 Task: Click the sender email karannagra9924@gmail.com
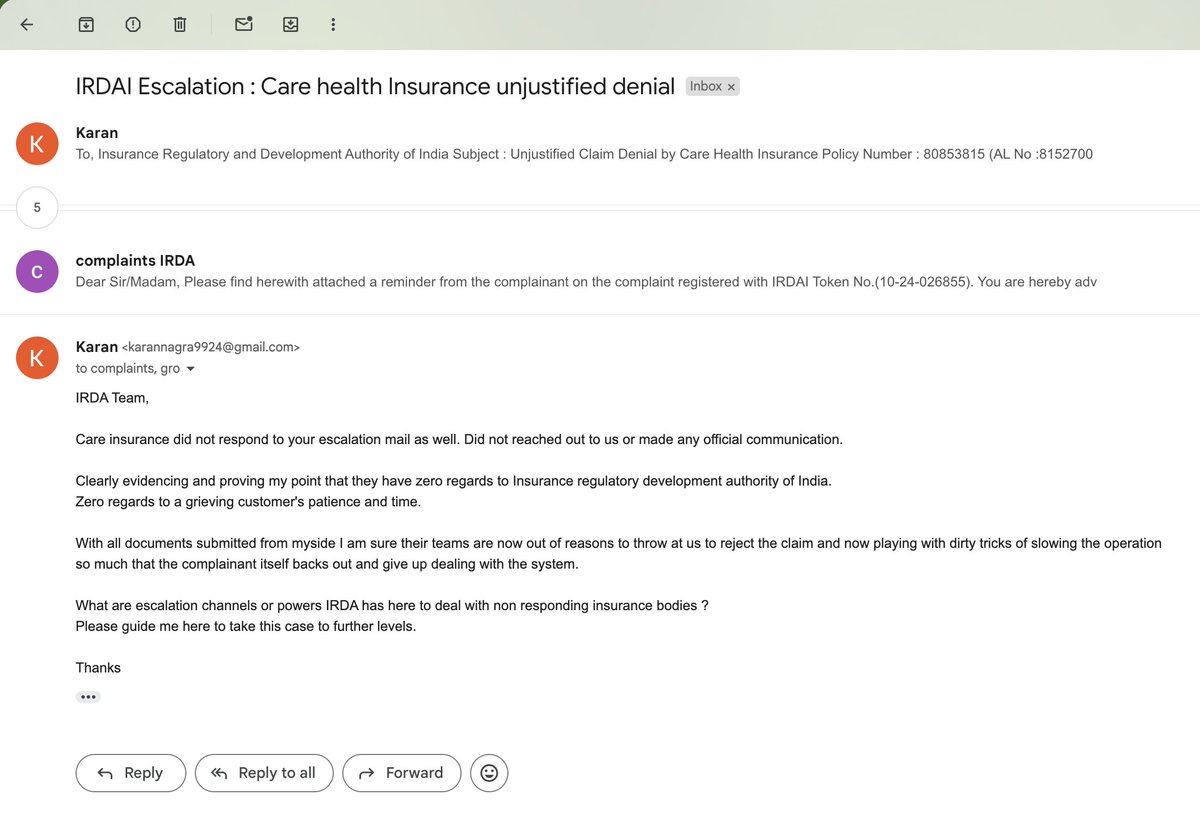click(x=211, y=347)
